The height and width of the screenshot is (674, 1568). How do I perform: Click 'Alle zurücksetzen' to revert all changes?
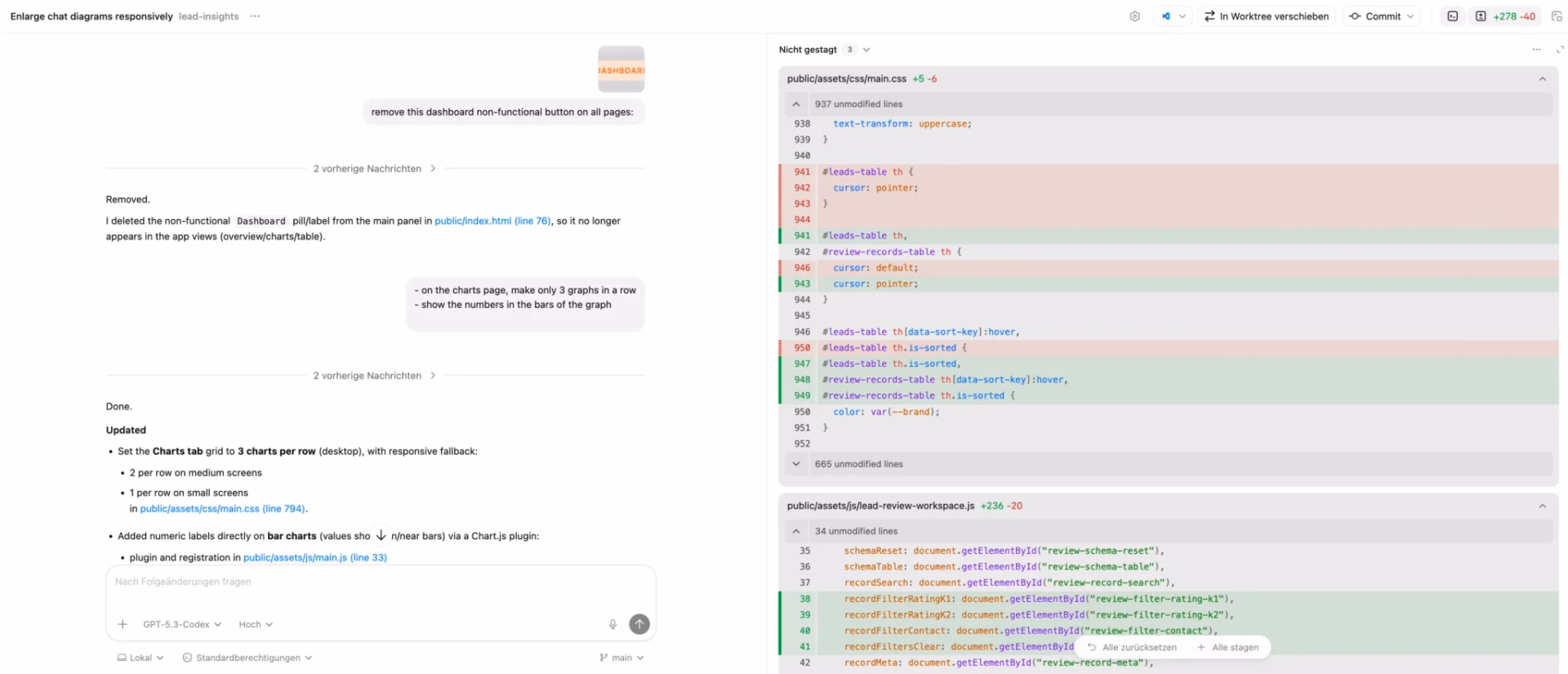[x=1132, y=647]
